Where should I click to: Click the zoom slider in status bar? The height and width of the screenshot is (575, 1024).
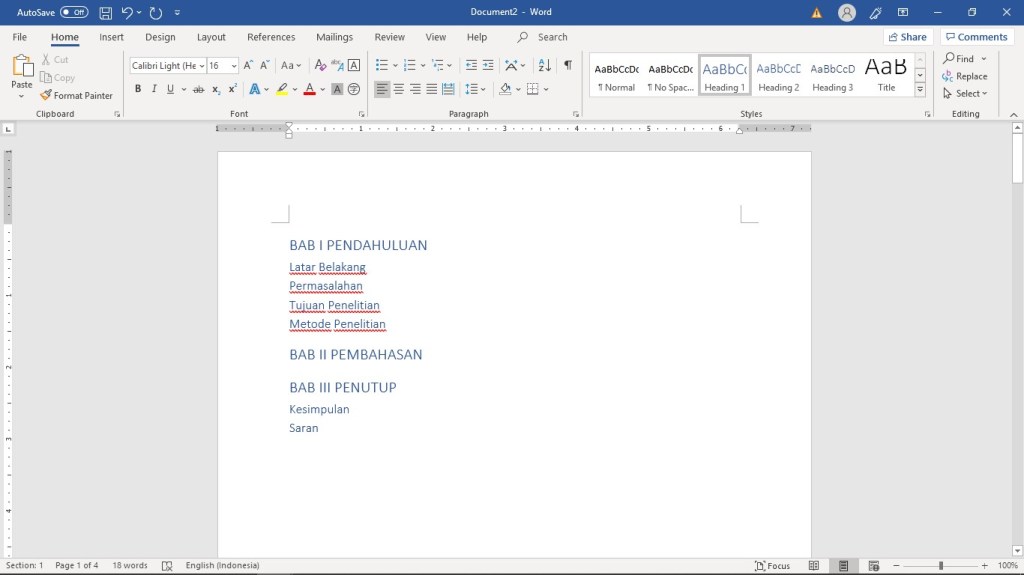tap(940, 565)
